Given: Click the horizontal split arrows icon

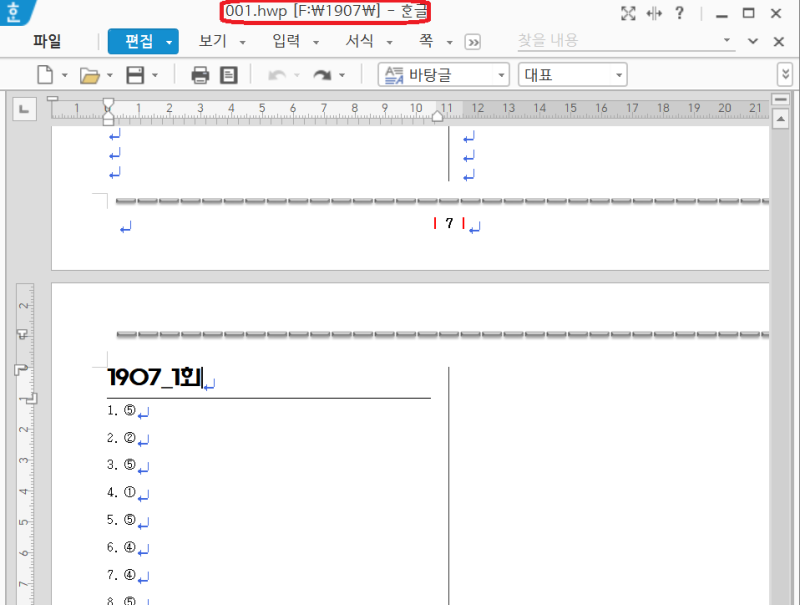Looking at the screenshot, I should pyautogui.click(x=654, y=13).
